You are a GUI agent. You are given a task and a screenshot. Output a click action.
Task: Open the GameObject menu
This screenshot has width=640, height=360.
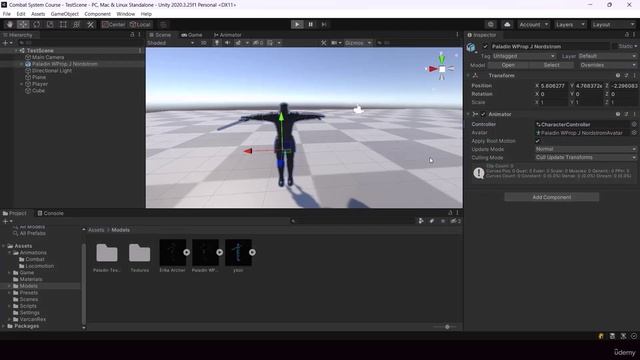[64, 14]
